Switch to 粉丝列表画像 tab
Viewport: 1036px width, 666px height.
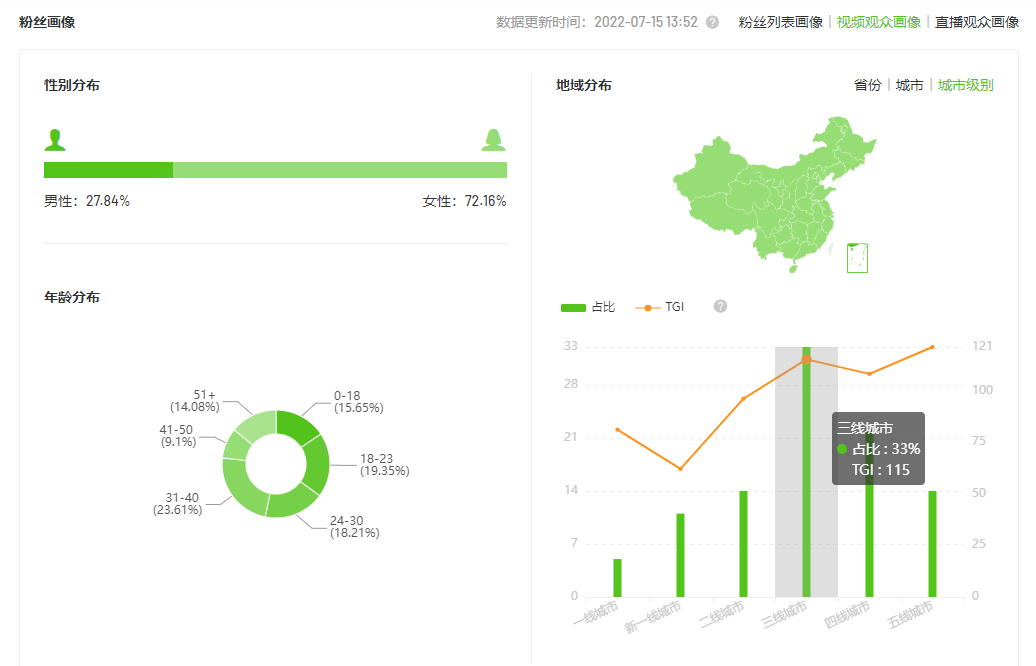(x=780, y=22)
